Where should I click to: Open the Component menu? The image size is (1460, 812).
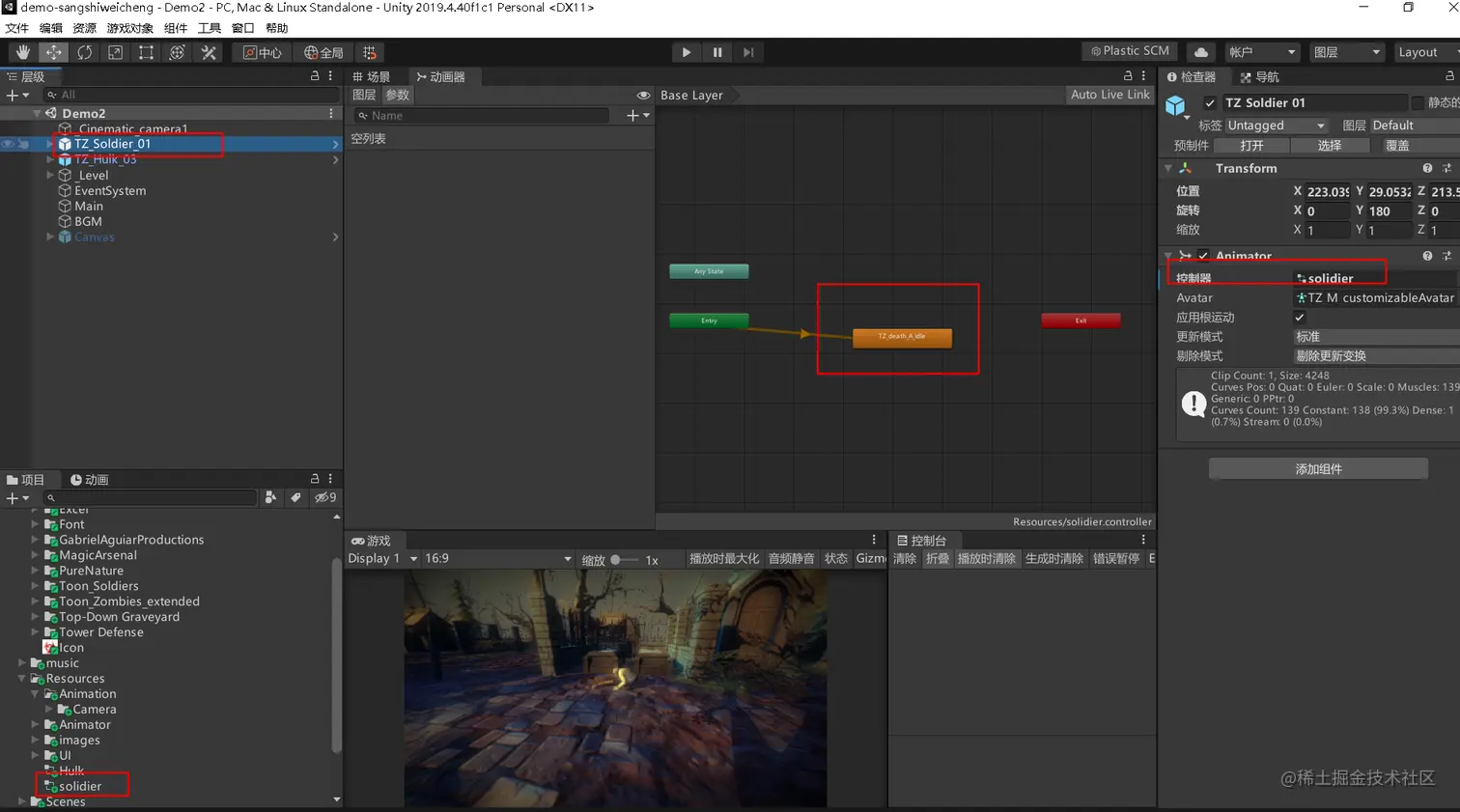tap(175, 28)
